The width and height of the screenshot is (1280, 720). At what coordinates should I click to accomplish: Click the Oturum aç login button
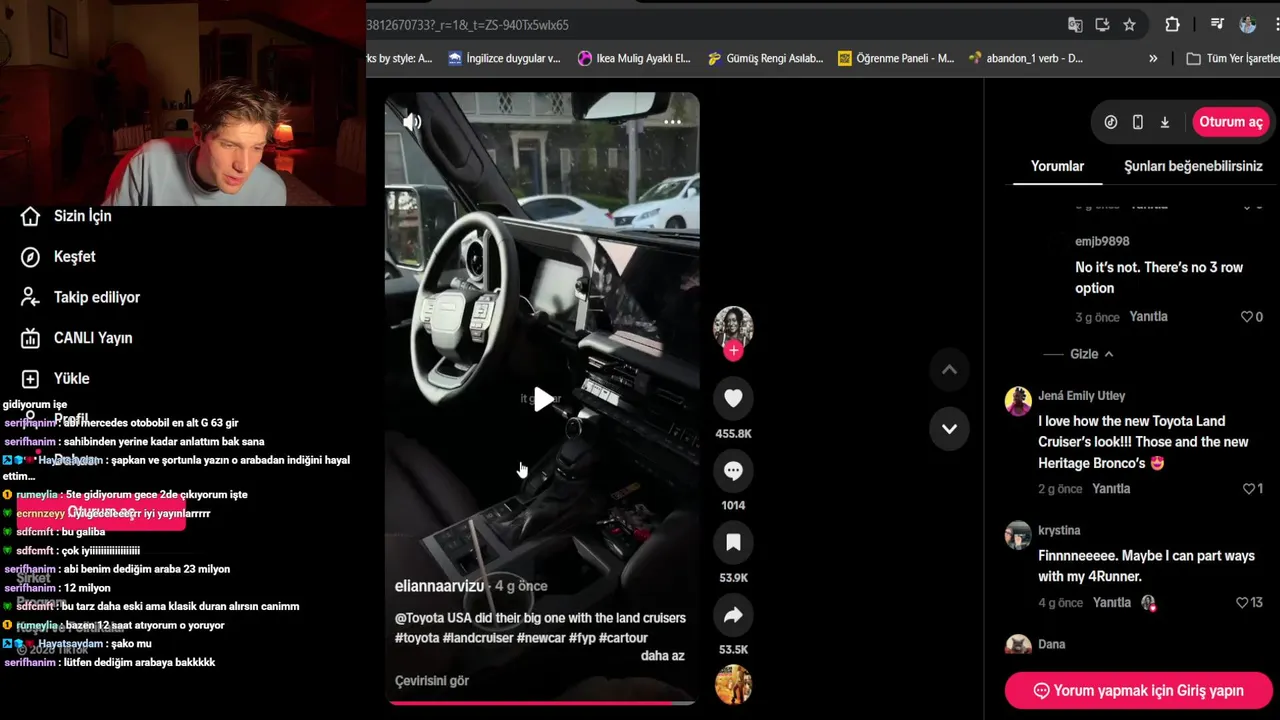pos(1231,122)
